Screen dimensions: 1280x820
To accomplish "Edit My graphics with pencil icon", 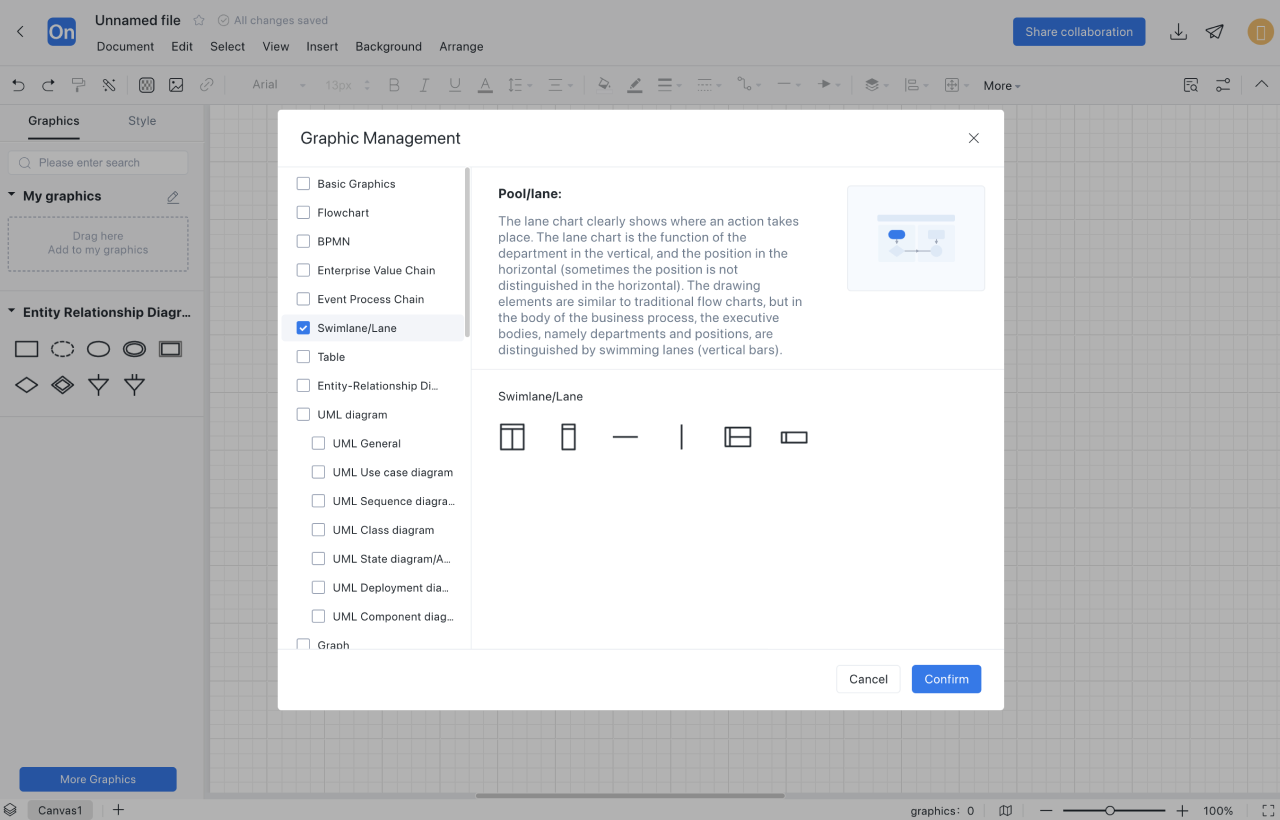I will click(173, 197).
